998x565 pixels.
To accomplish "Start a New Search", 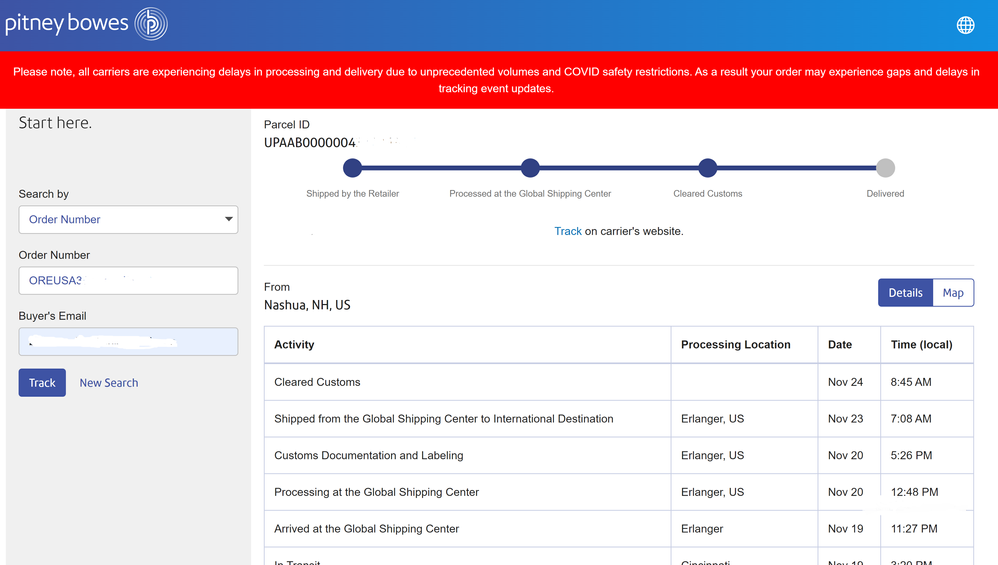I will [109, 383].
